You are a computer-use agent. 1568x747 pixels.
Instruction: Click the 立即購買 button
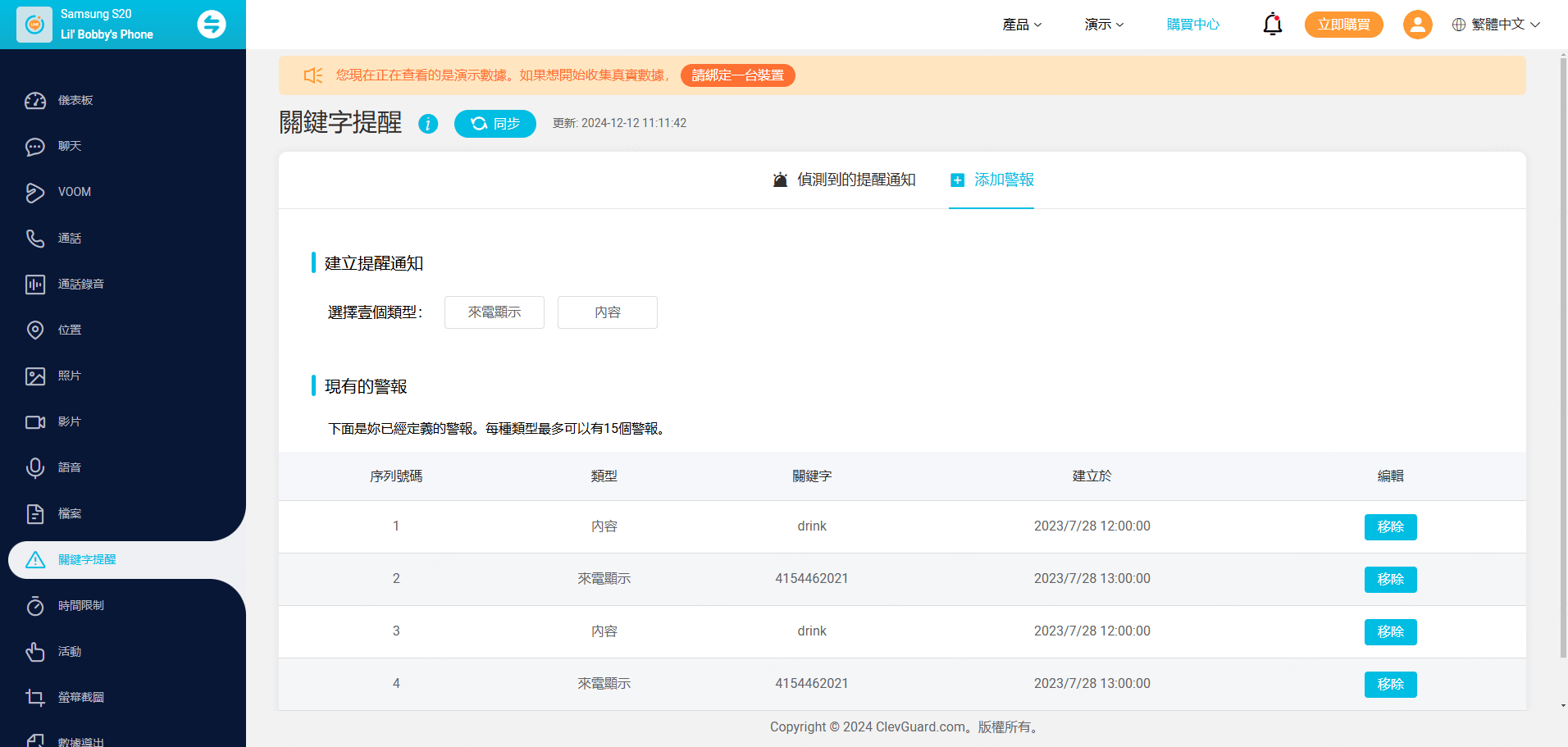[x=1343, y=25]
